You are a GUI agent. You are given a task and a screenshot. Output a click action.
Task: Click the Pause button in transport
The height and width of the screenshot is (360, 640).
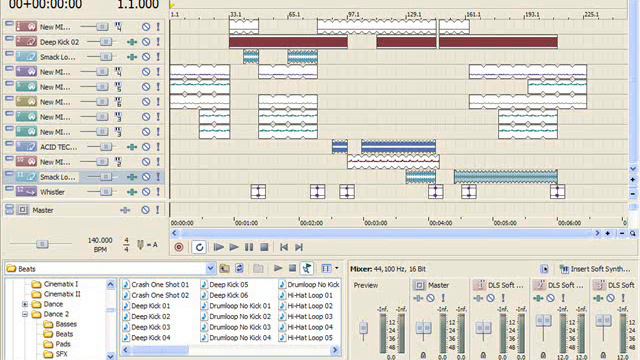249,247
